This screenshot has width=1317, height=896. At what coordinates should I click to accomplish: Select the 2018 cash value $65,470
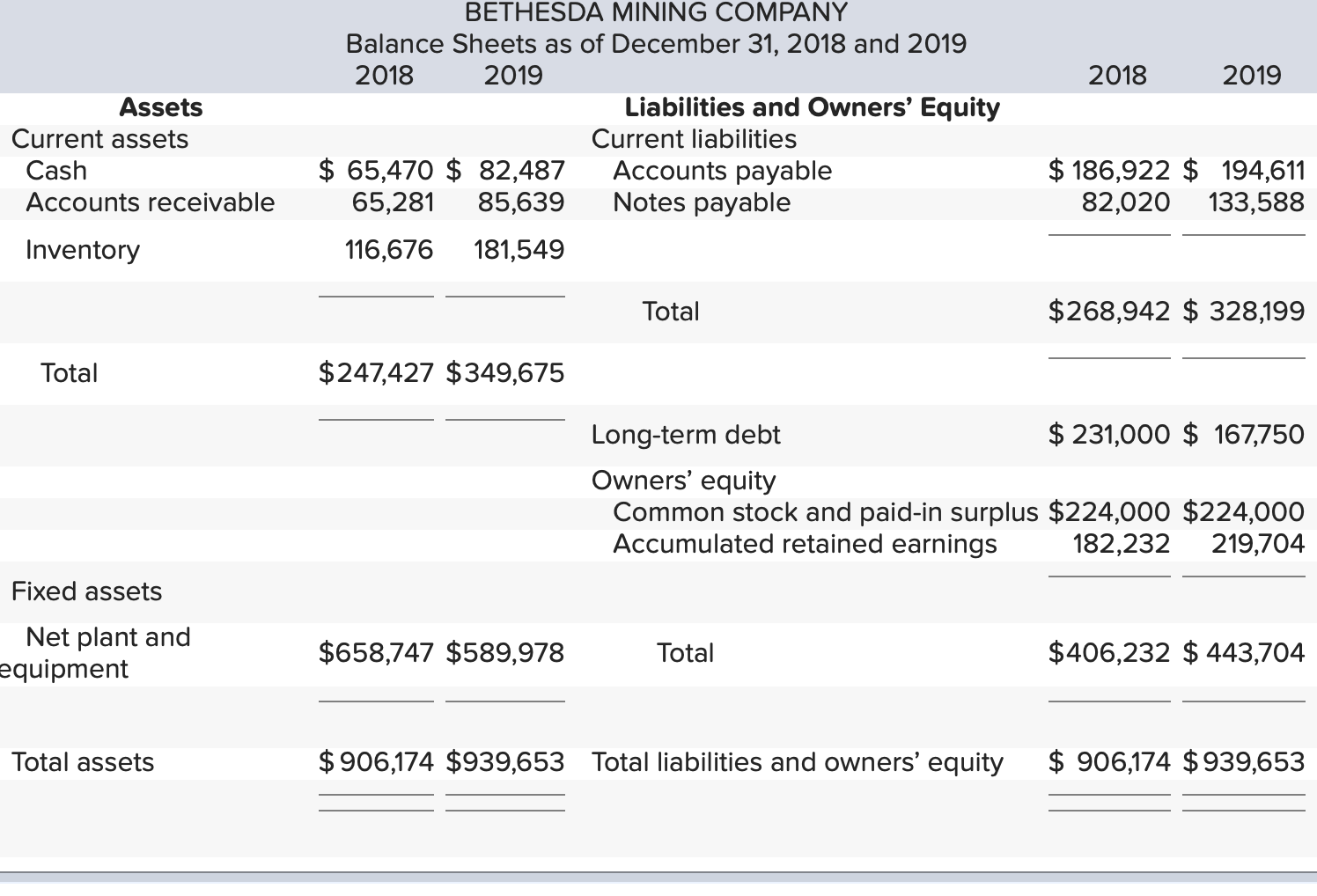click(x=376, y=170)
